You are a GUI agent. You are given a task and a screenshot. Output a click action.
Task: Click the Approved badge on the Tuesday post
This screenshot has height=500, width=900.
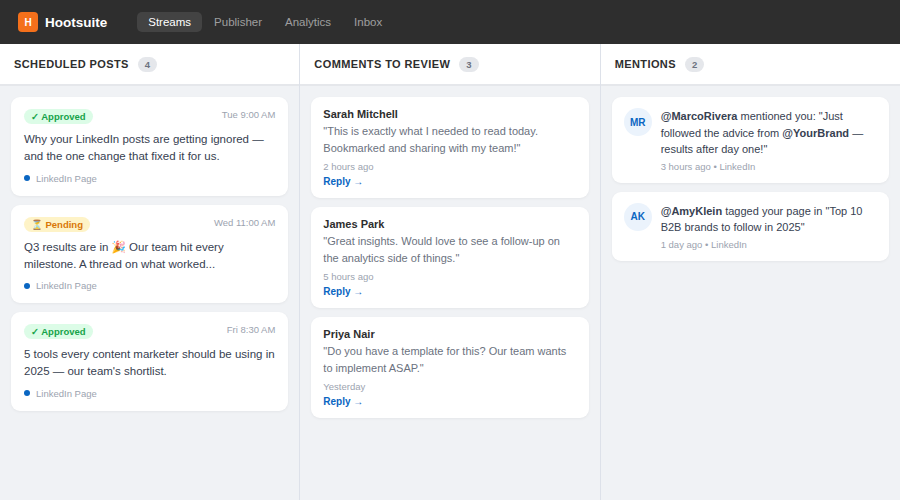(58, 116)
